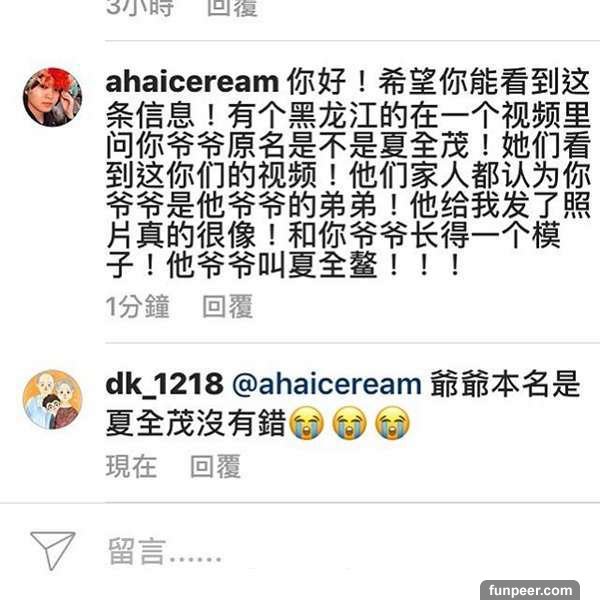The height and width of the screenshot is (600, 600).
Task: Open ahaiceream's red-haired profile picture
Action: [52, 97]
